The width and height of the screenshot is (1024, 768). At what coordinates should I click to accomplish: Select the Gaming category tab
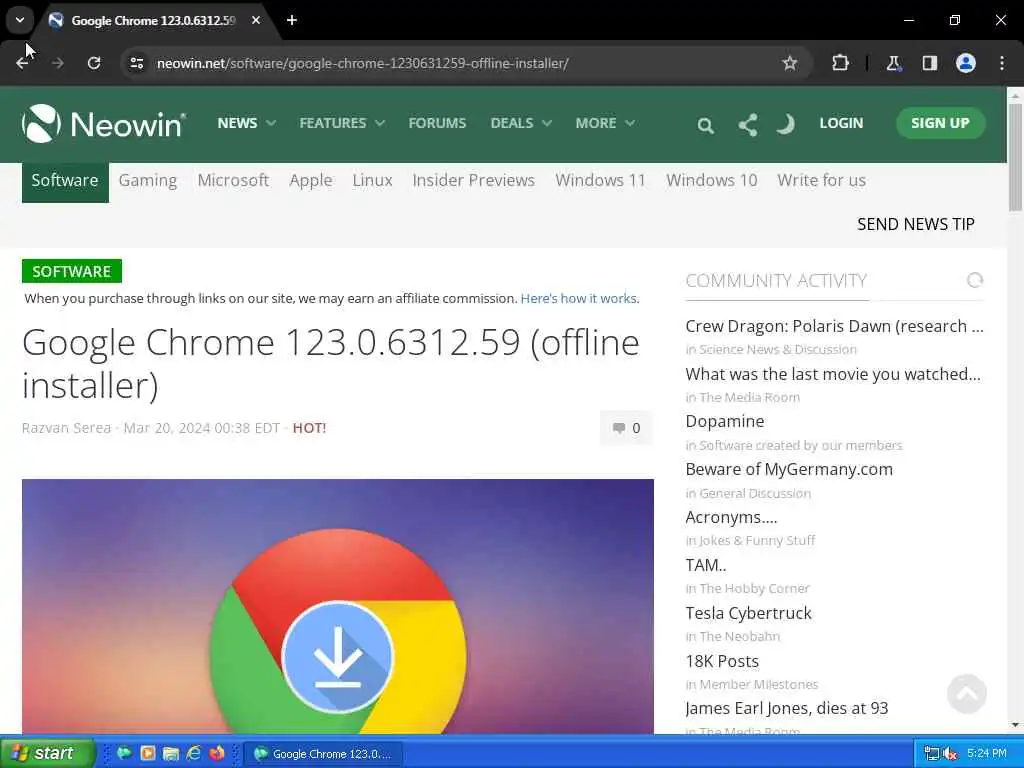148,181
